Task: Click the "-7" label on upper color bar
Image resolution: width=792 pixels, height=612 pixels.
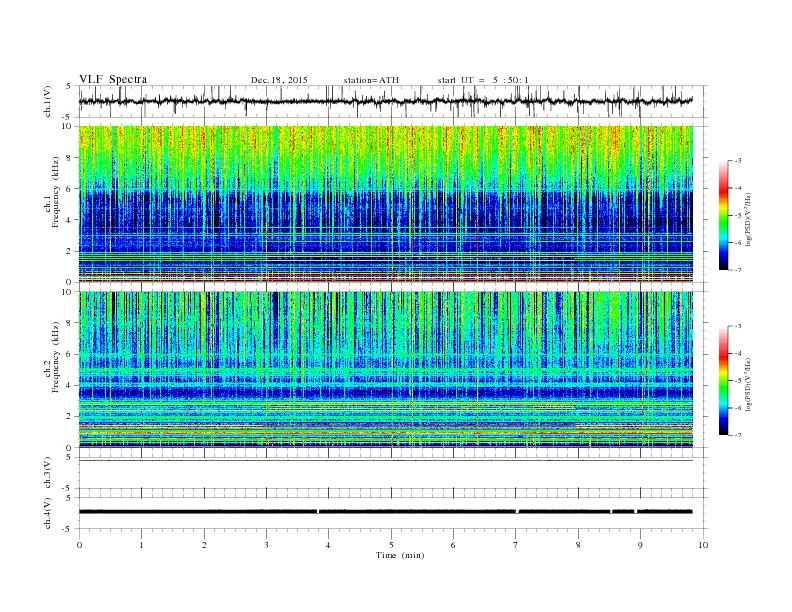Action: 738,270
